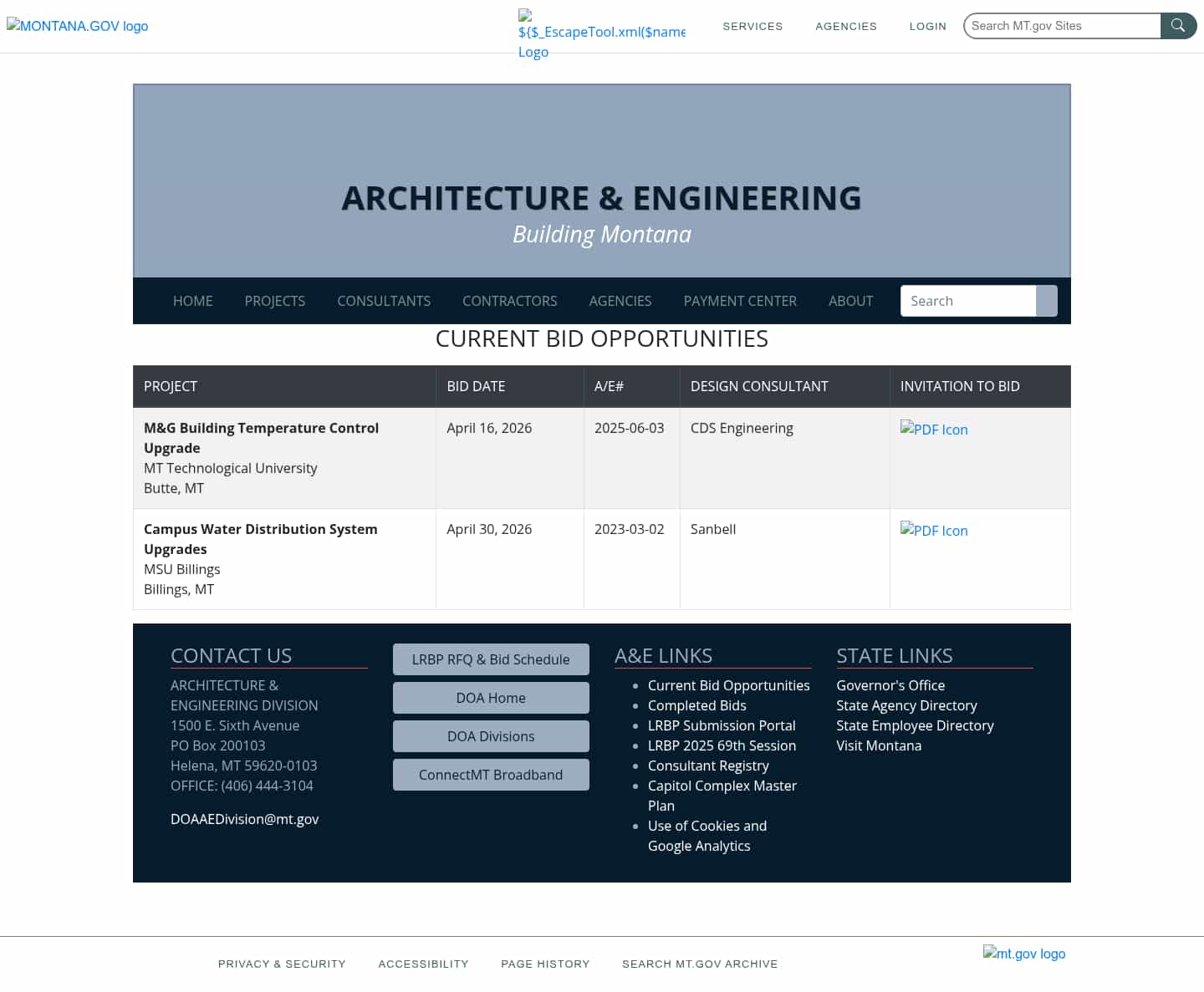The width and height of the screenshot is (1204, 992).
Task: Click the DOA Home button
Action: 491,698
